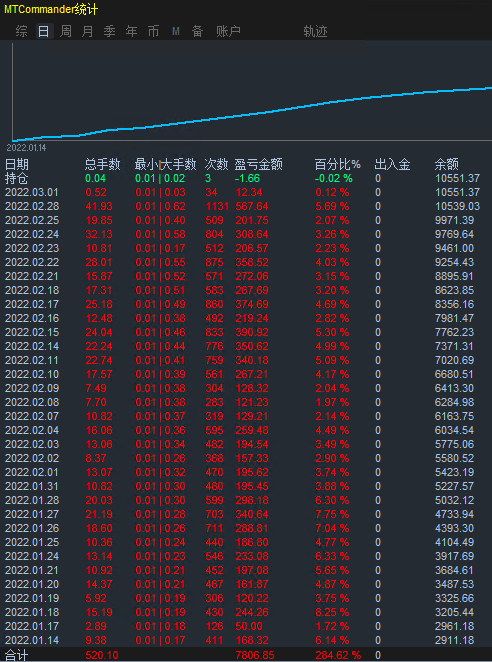Click the 次数 column header
The width and height of the screenshot is (492, 662).
[x=217, y=164]
